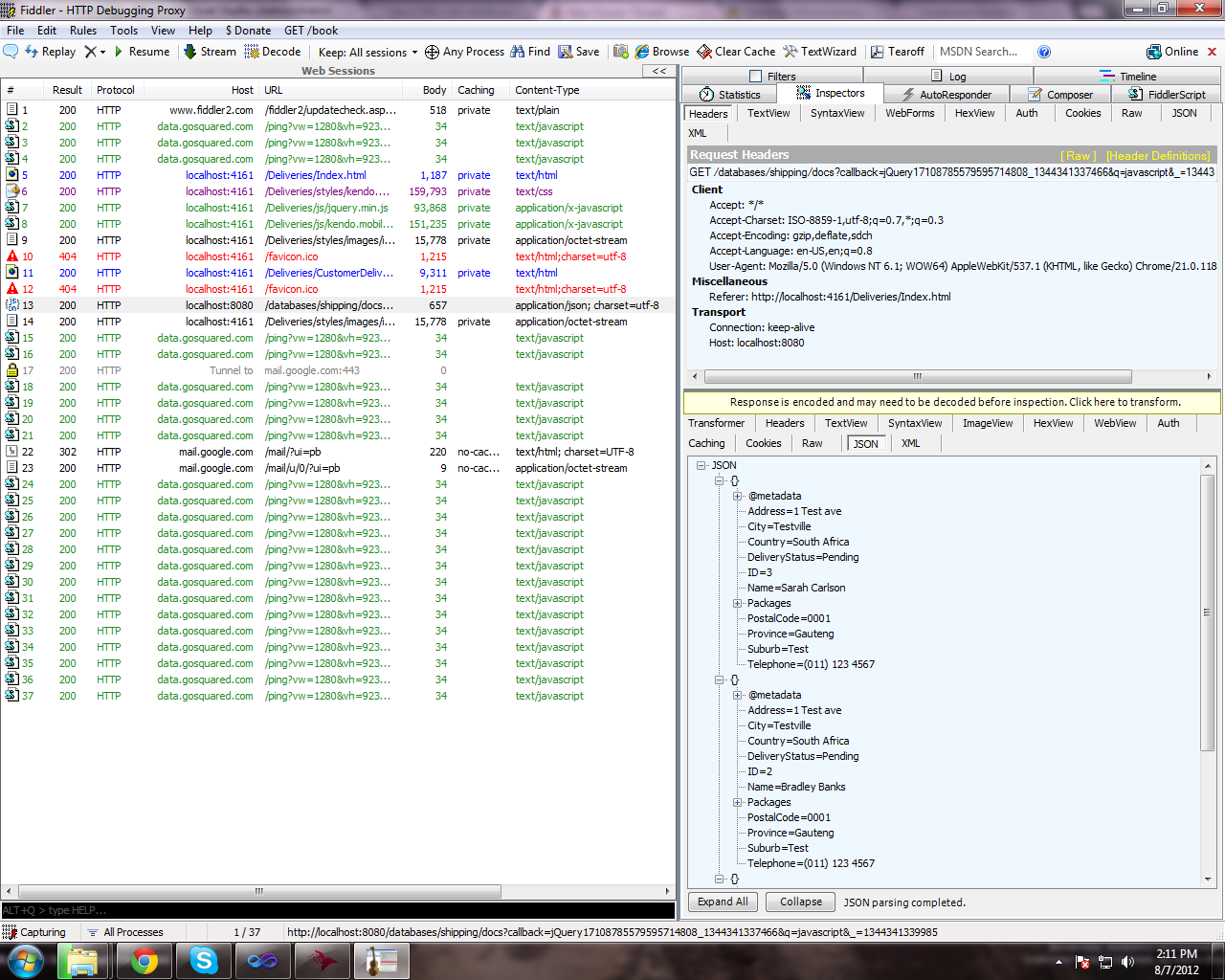Open the volume control in the system tray
This screenshot has width=1225, height=980.
coord(1127,962)
